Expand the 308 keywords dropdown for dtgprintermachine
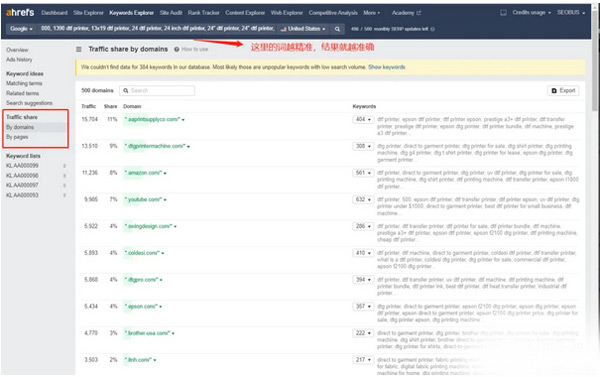This screenshot has width=600, height=377. click(x=363, y=146)
